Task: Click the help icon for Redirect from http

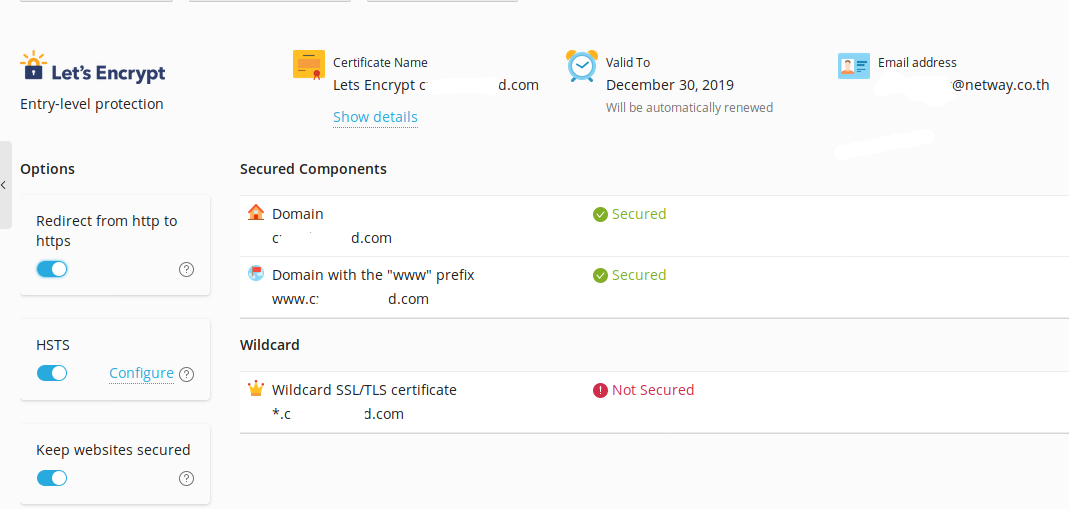Action: pyautogui.click(x=186, y=269)
